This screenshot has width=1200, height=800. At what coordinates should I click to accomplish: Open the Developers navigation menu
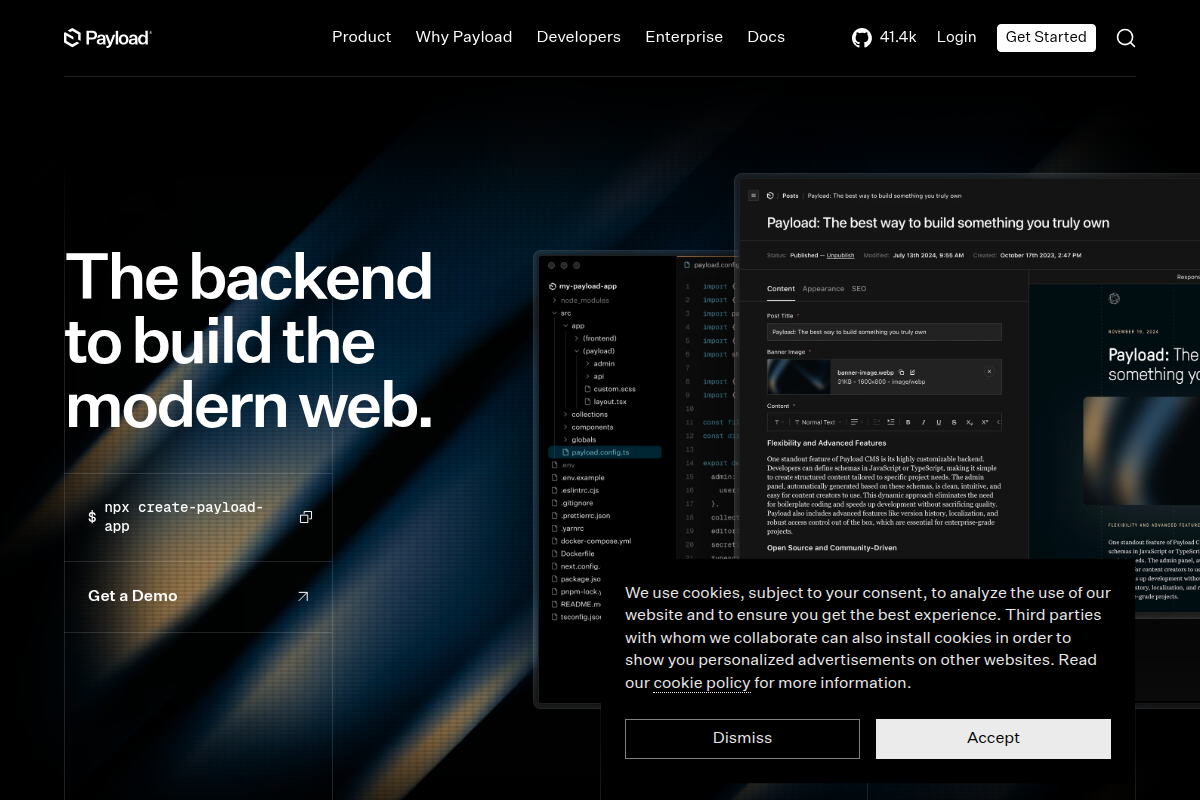pos(578,37)
